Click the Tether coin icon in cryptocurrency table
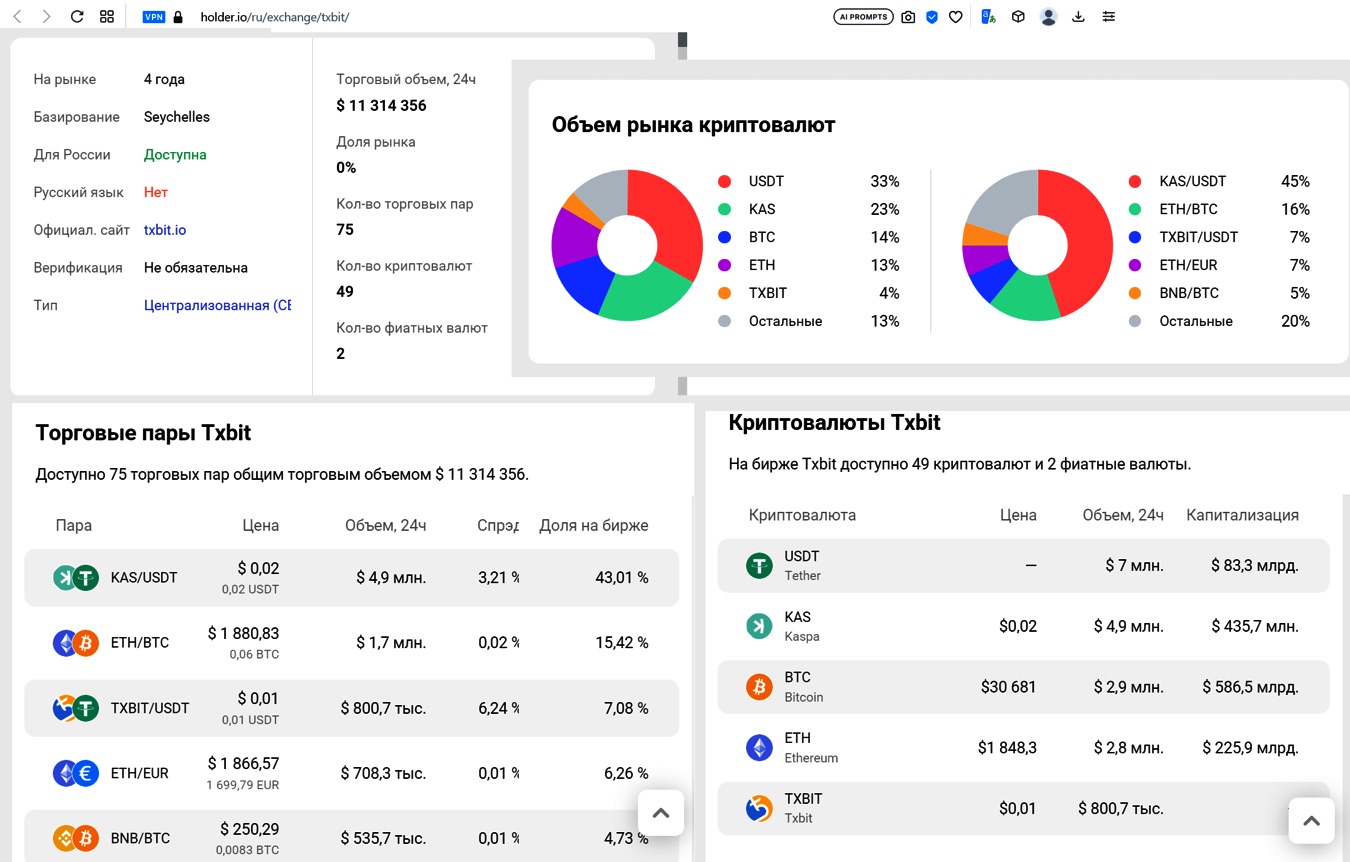This screenshot has width=1350, height=862. [760, 566]
